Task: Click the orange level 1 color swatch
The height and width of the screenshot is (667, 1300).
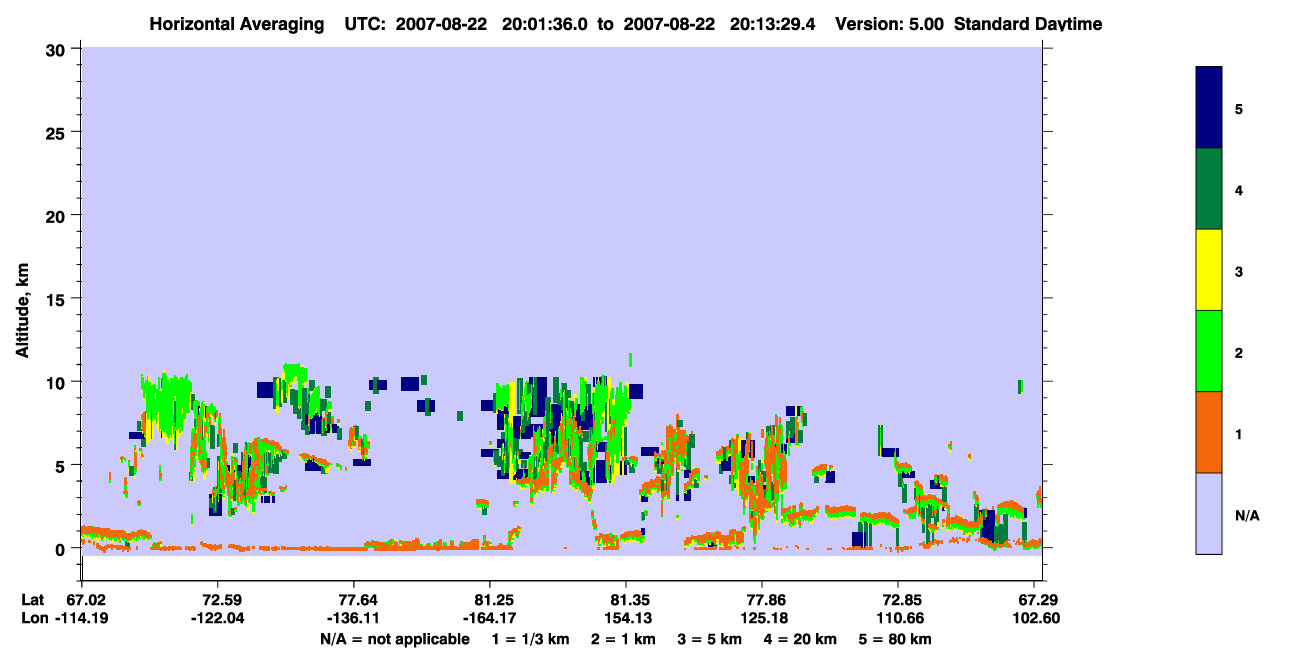Action: point(1209,432)
